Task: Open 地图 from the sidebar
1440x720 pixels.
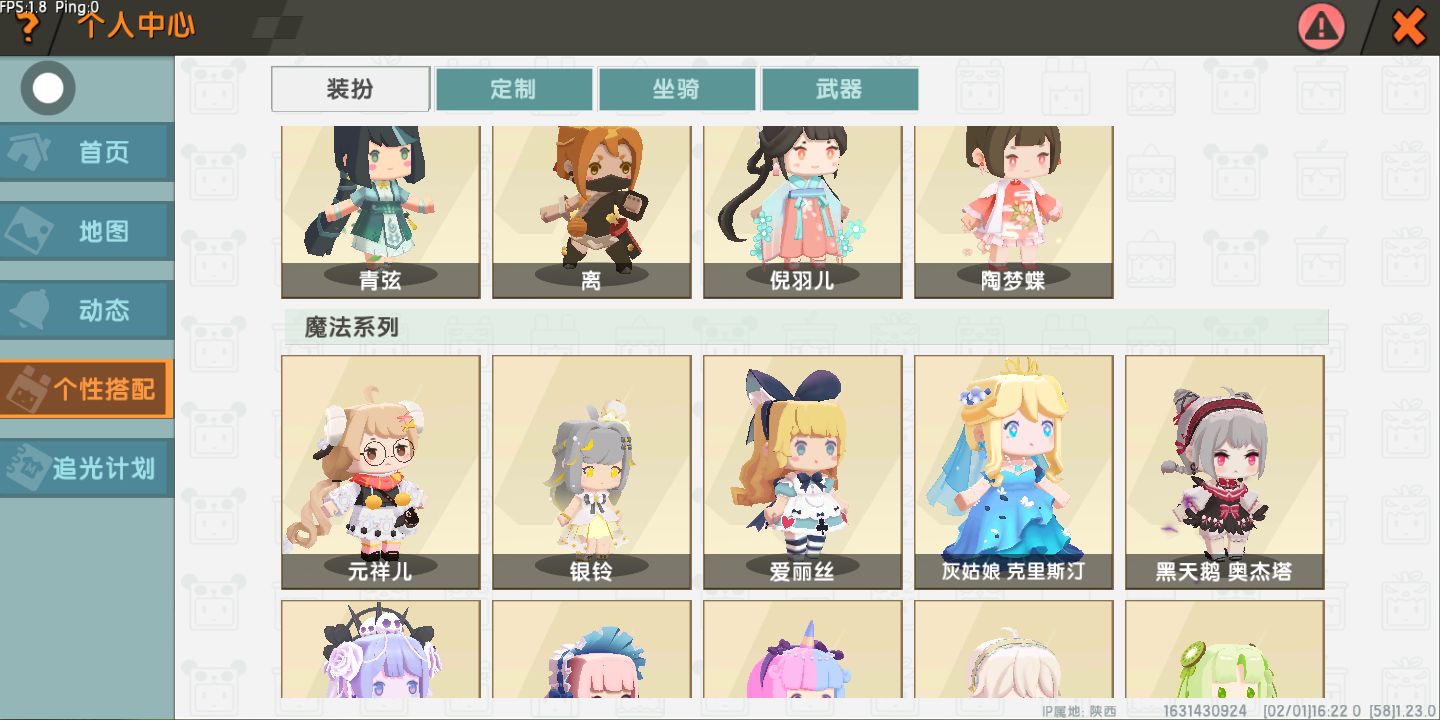Action: click(x=87, y=231)
